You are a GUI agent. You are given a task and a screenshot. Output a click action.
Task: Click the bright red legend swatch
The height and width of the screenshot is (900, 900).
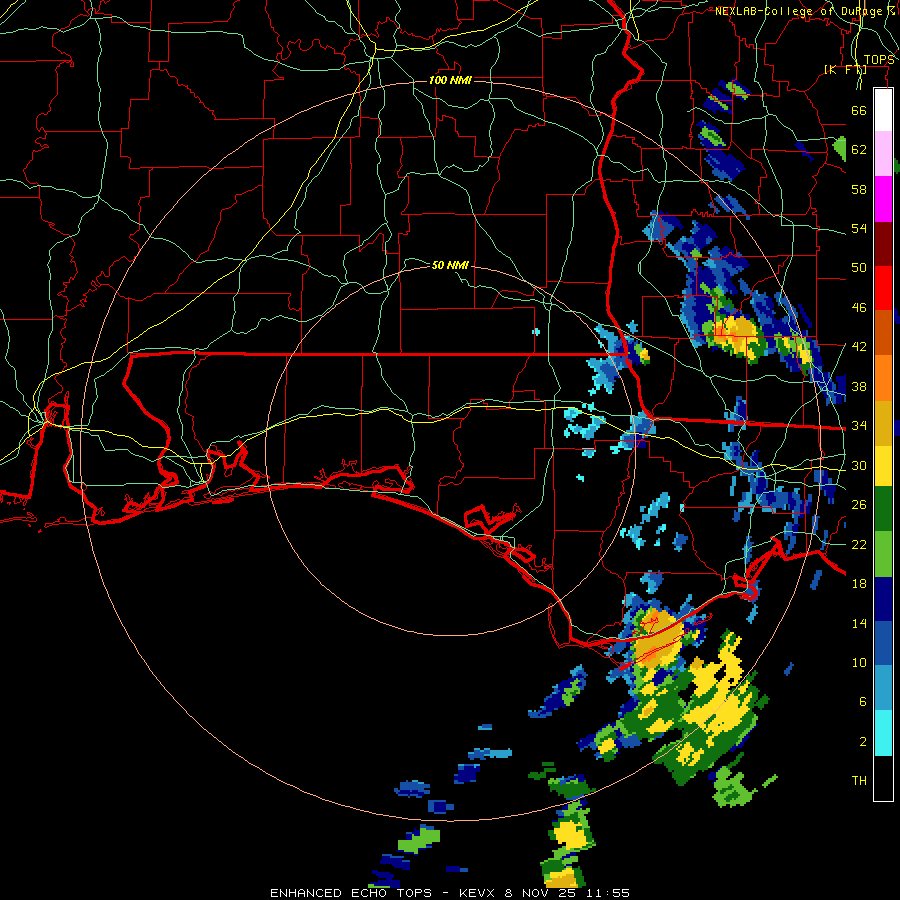point(883,288)
